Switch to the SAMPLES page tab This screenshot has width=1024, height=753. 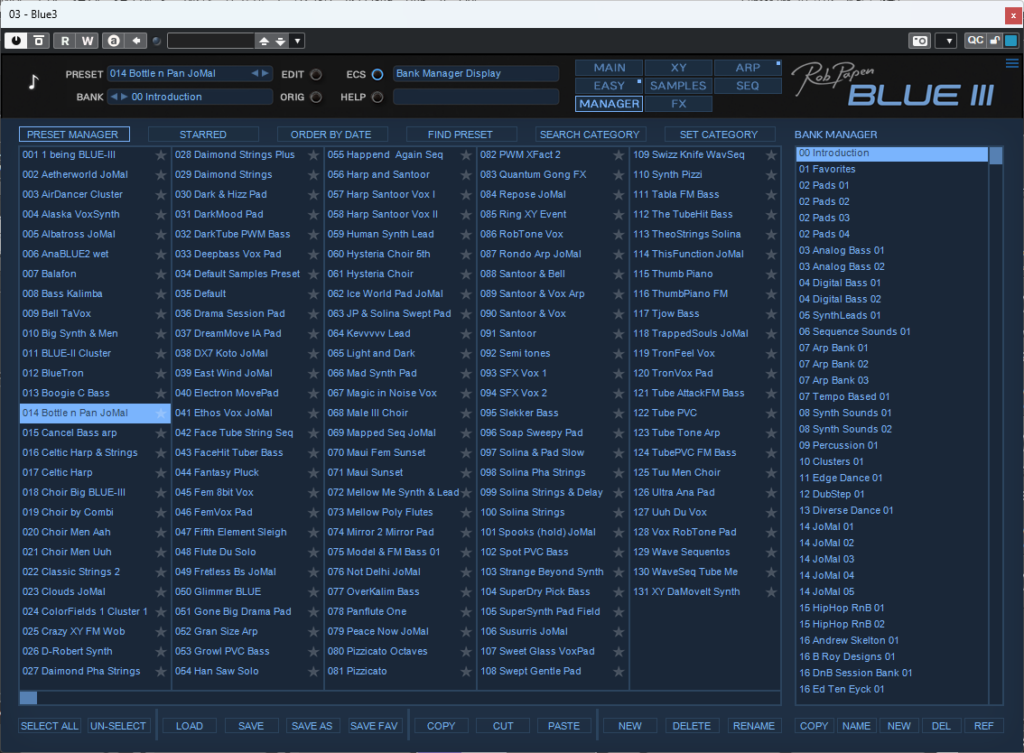[x=678, y=86]
